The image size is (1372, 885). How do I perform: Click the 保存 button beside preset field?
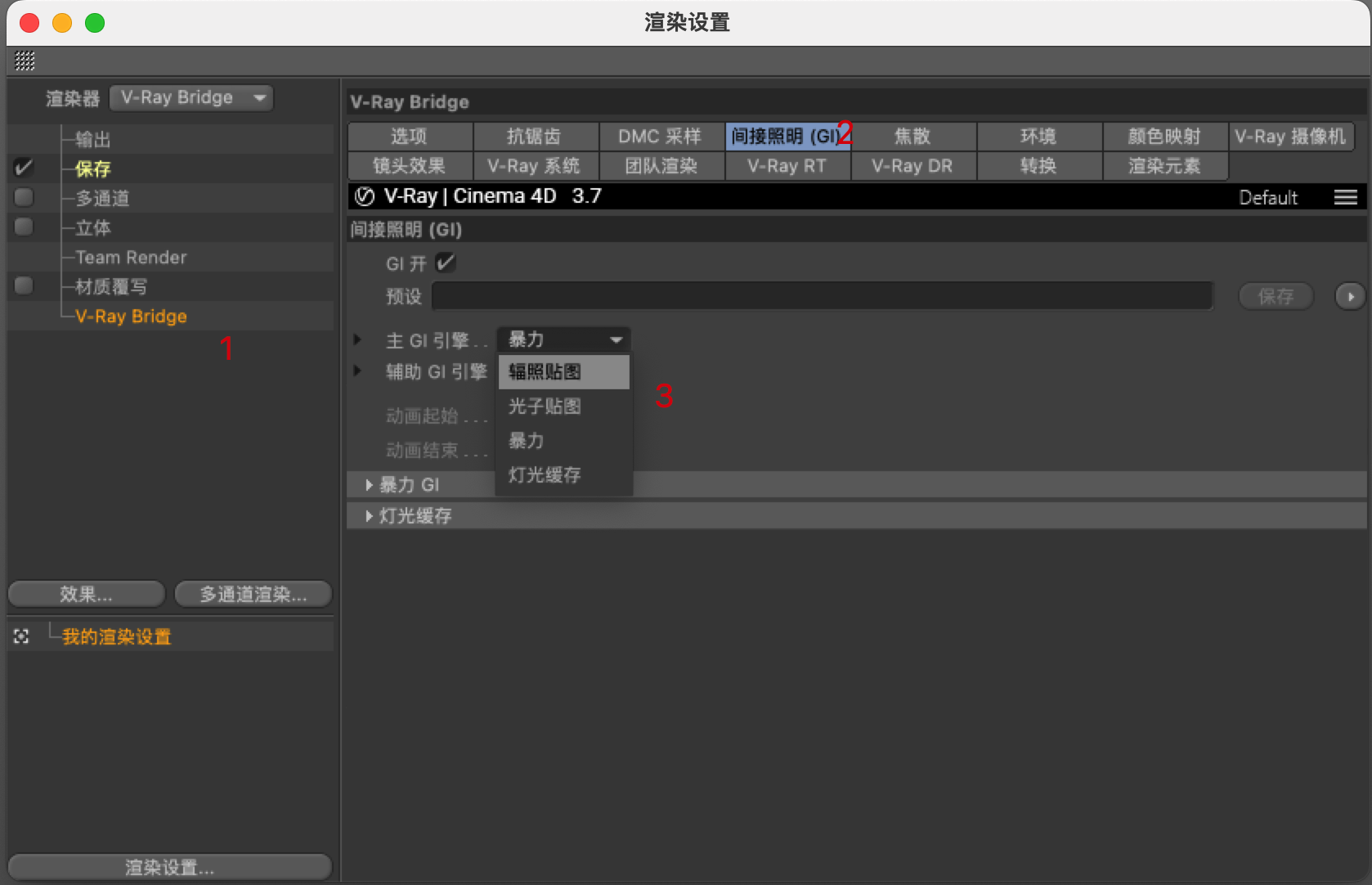1276,296
